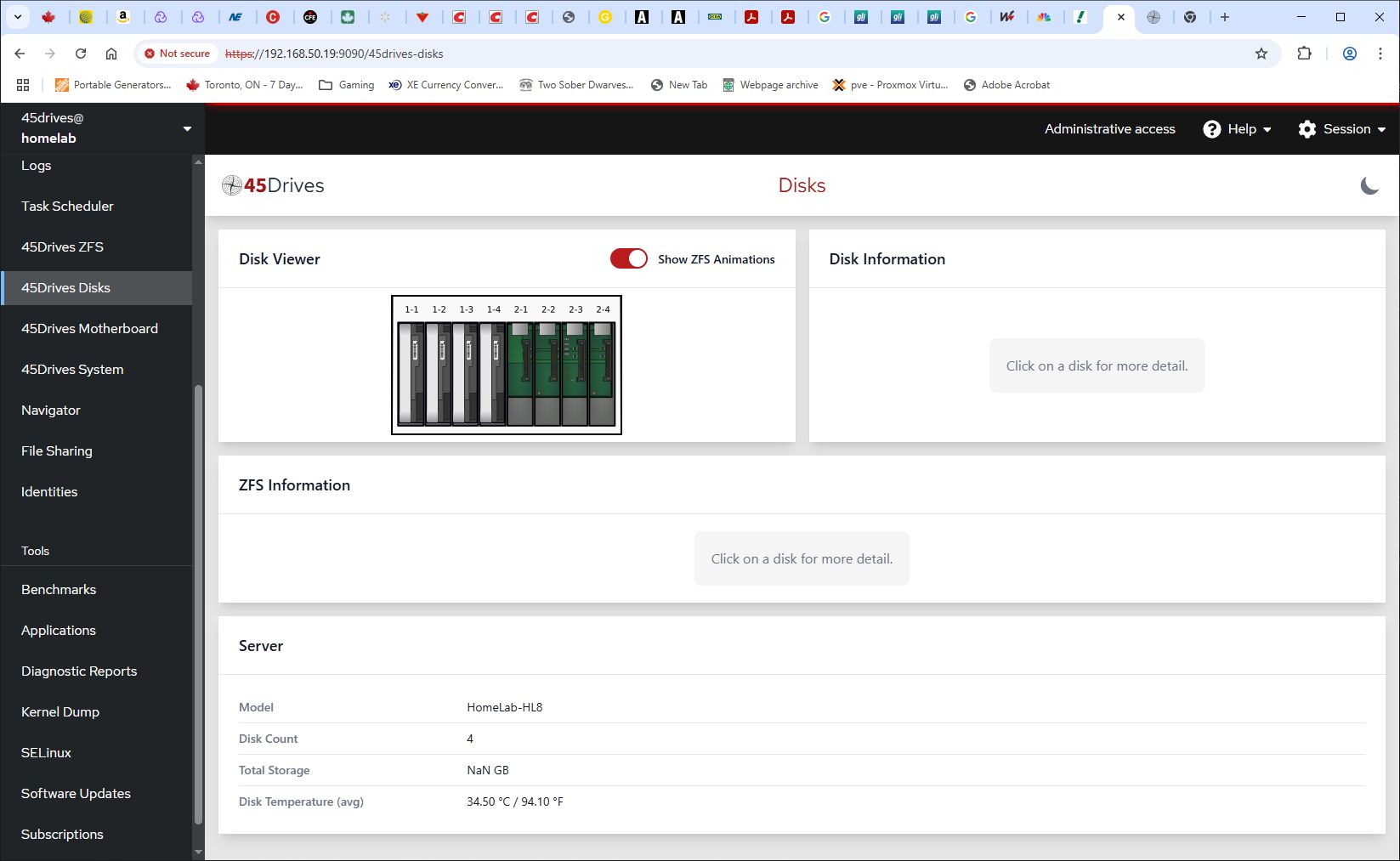Open Diagnostic Reports
Screen dimensions: 1400x861
pyautogui.click(x=96, y=671)
